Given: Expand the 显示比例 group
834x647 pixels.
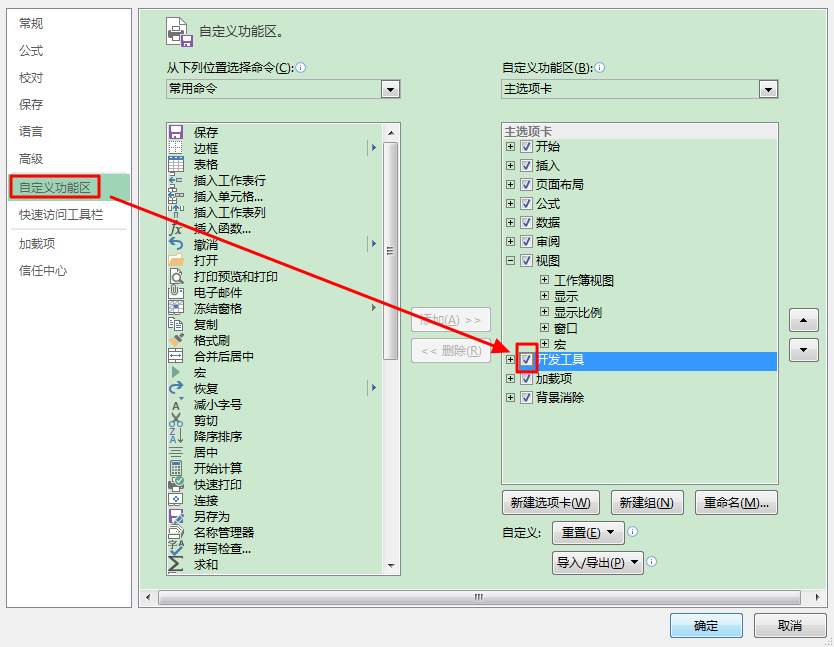Looking at the screenshot, I should pyautogui.click(x=544, y=312).
